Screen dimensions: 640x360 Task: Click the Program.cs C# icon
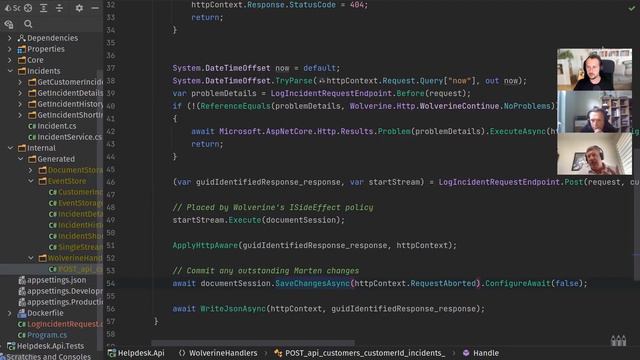tap(22, 335)
